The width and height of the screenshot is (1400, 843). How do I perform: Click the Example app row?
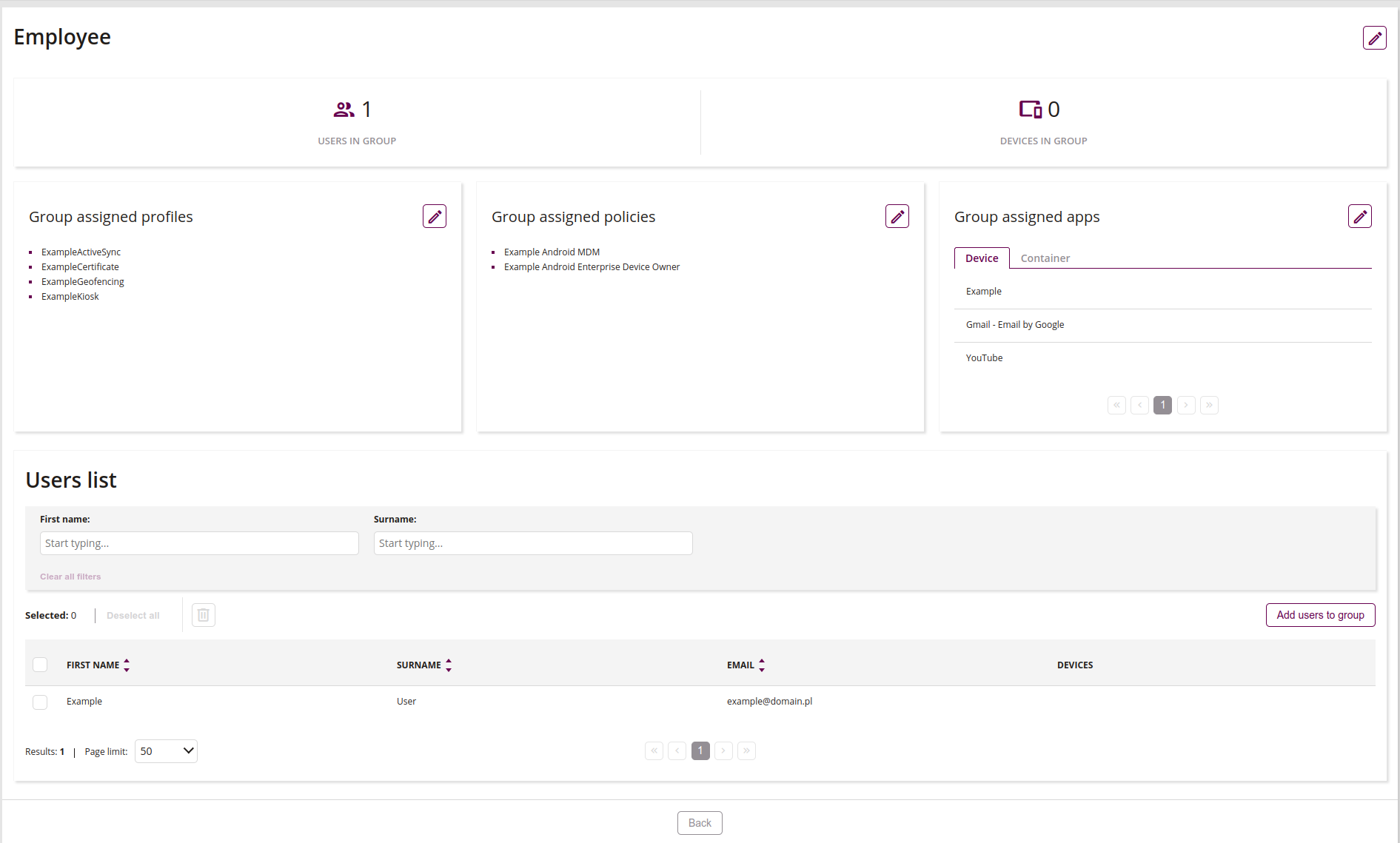coord(1162,292)
